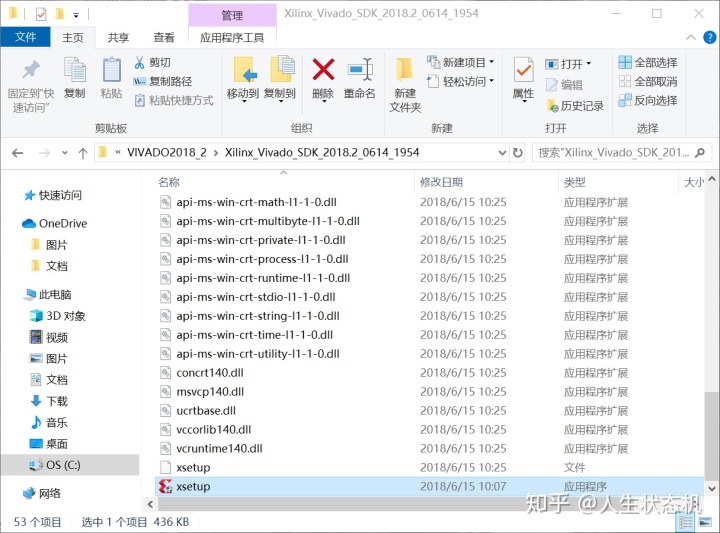Expand the New Item (新建项目) dropdown
The image size is (720, 533).
pyautogui.click(x=492, y=62)
